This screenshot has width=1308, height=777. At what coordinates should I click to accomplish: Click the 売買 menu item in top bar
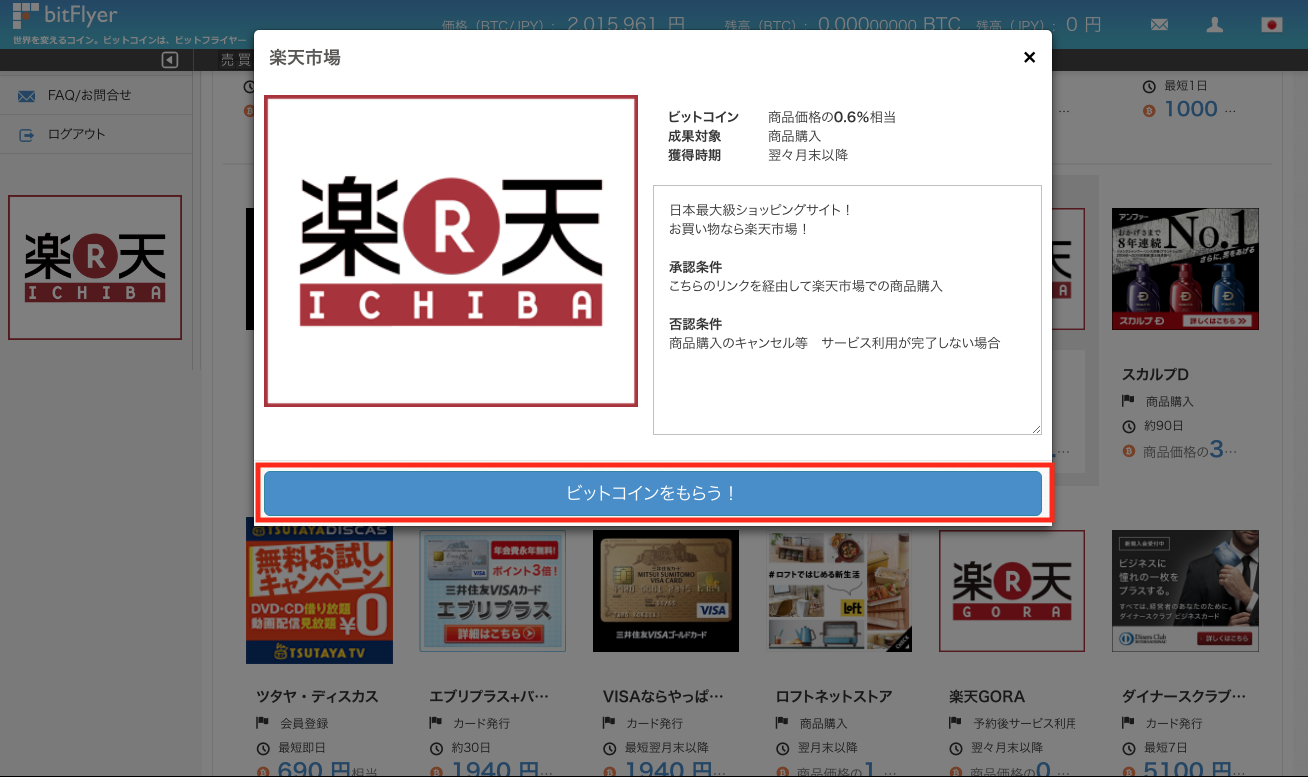click(235, 60)
